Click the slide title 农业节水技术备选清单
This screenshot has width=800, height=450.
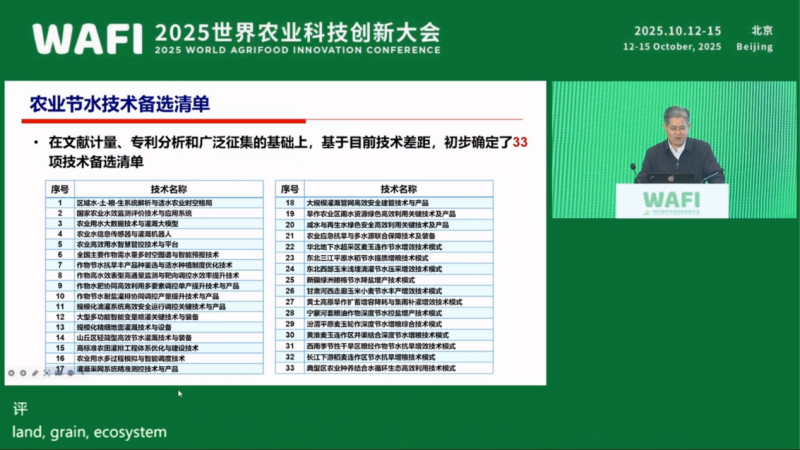[x=118, y=104]
